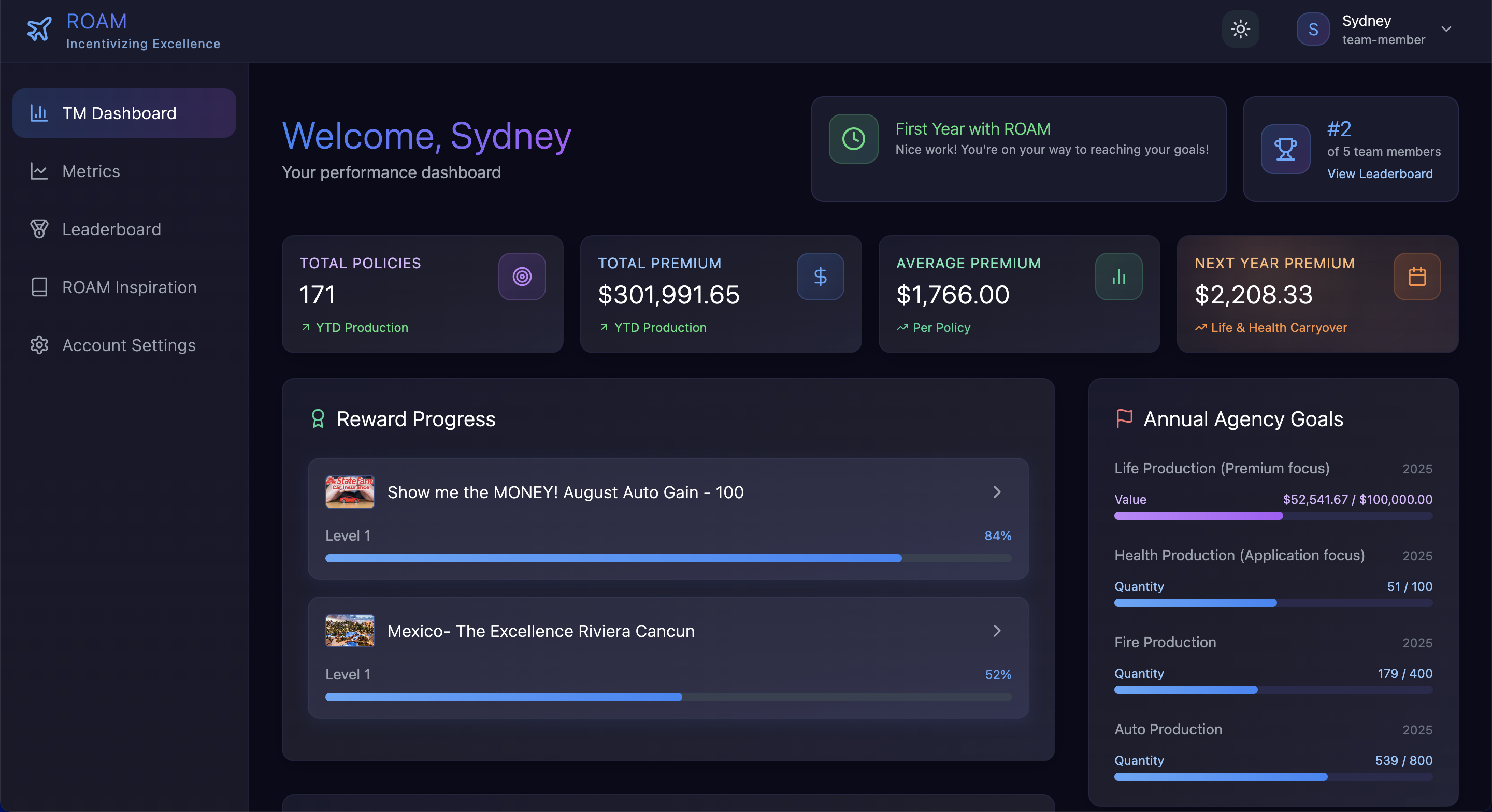Image resolution: width=1492 pixels, height=812 pixels.
Task: Switch to the TM Dashboard tab
Action: [x=120, y=113]
